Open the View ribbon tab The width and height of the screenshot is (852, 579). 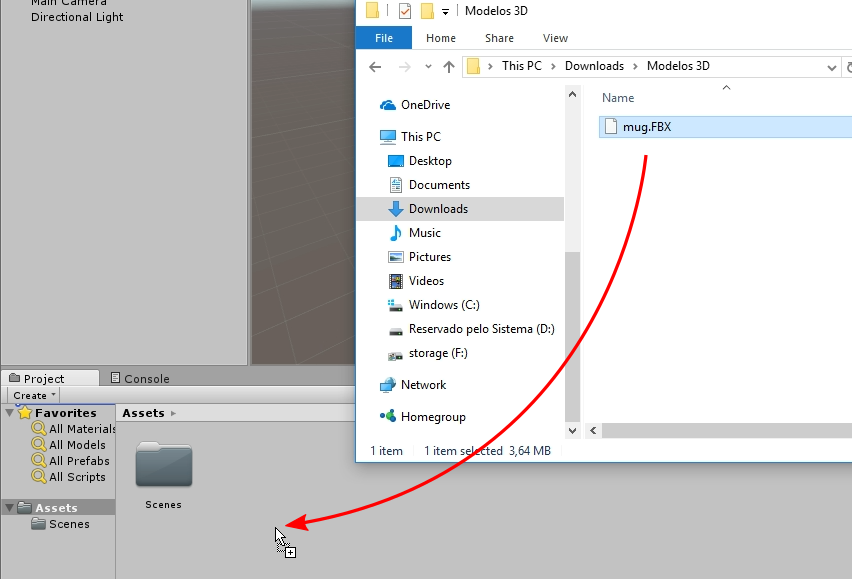coord(555,38)
